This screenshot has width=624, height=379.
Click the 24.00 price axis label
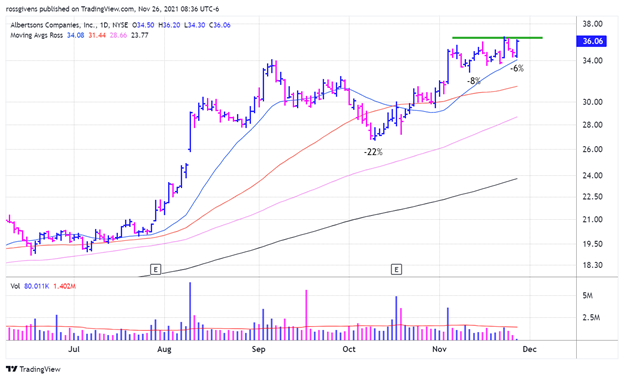(x=593, y=175)
